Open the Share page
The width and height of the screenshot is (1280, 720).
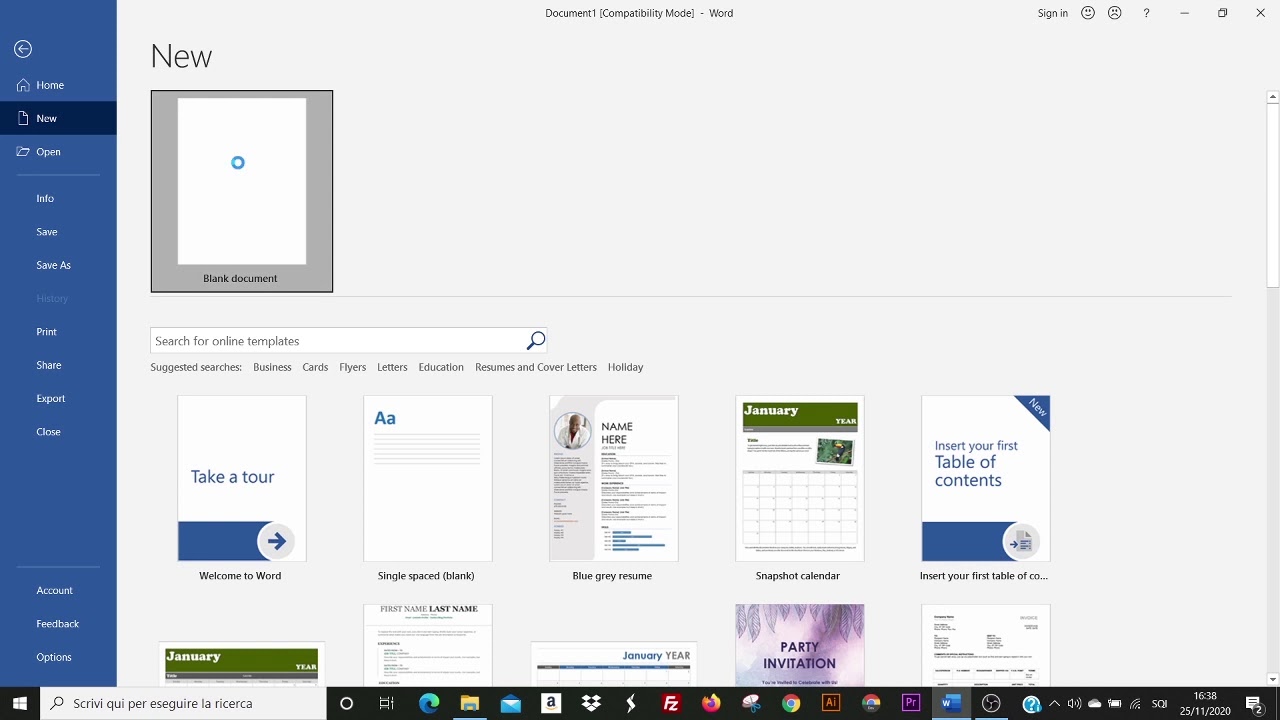pos(58,365)
